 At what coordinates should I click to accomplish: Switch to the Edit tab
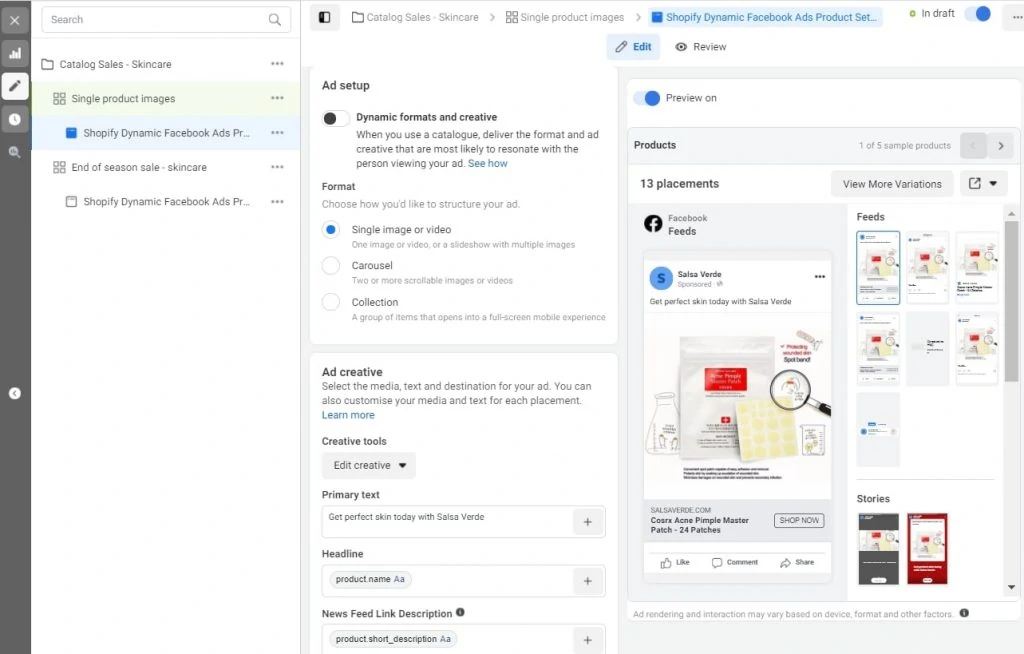pos(633,47)
